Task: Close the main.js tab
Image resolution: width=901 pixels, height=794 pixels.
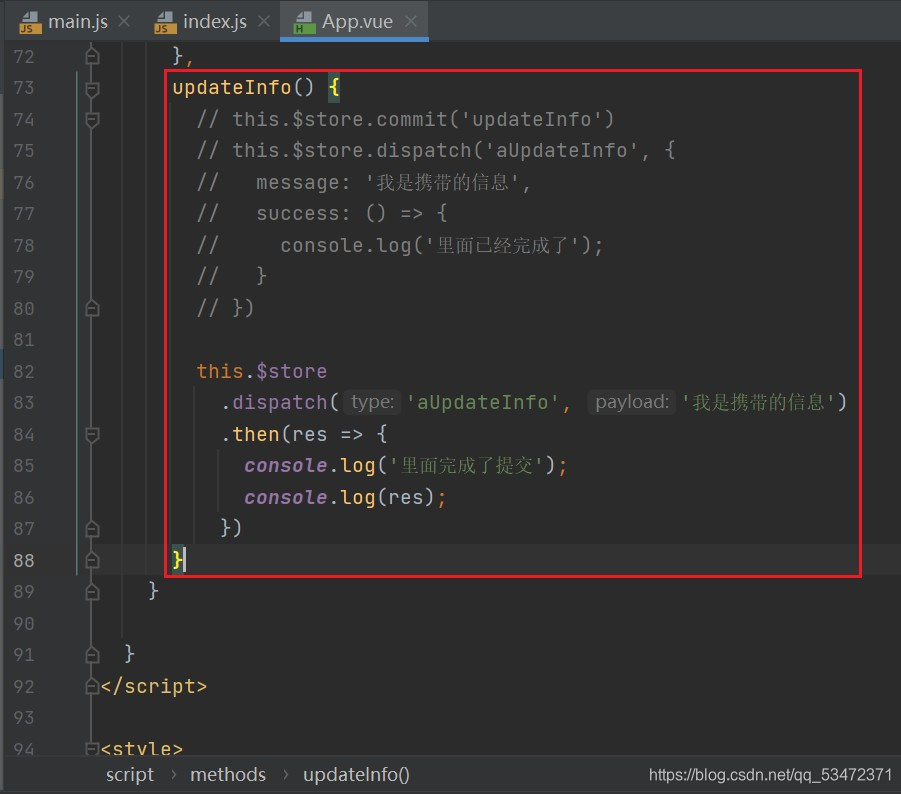Action: pos(124,22)
